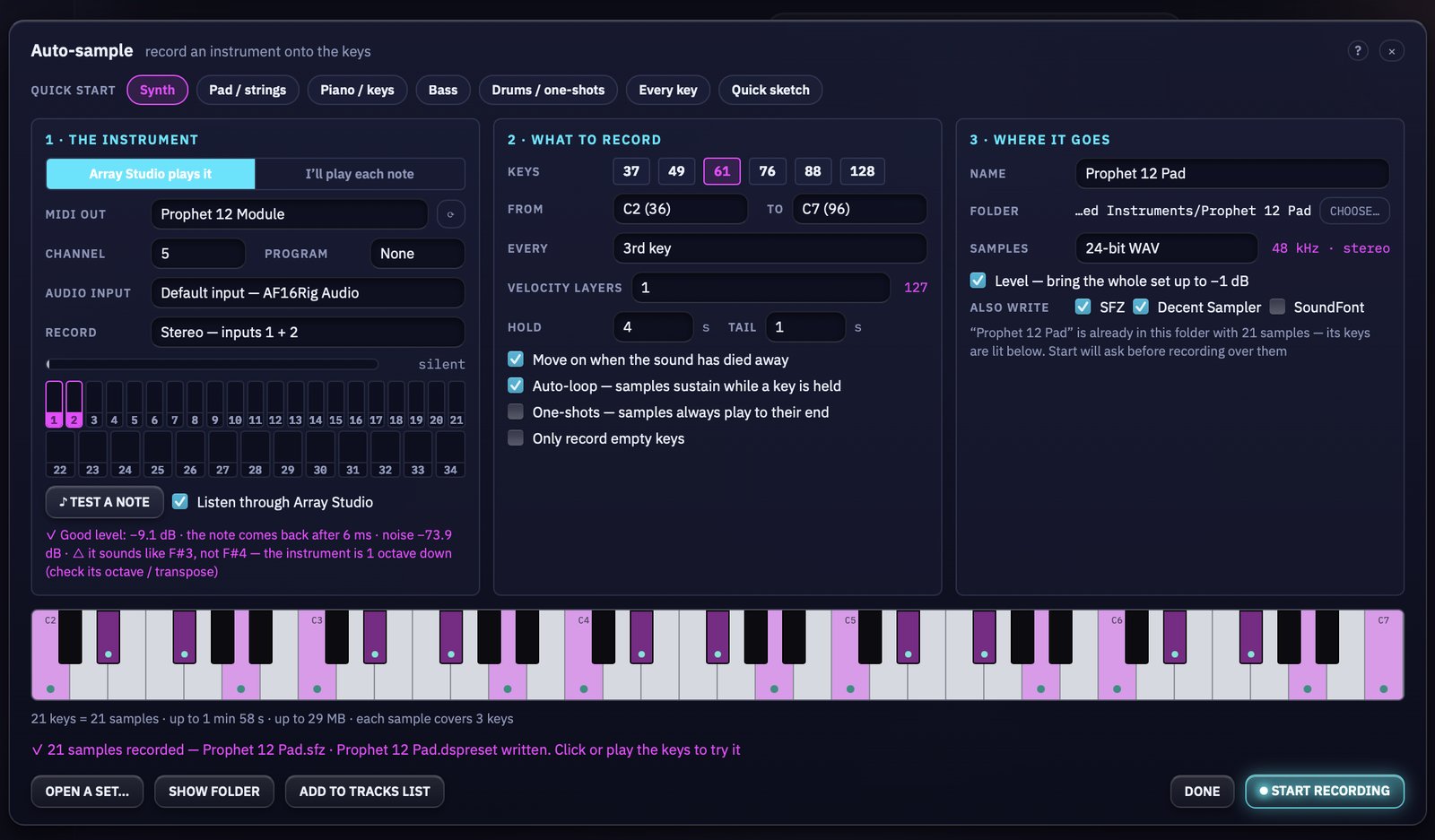
Task: Select the Synth quick start preset
Action: tap(157, 90)
